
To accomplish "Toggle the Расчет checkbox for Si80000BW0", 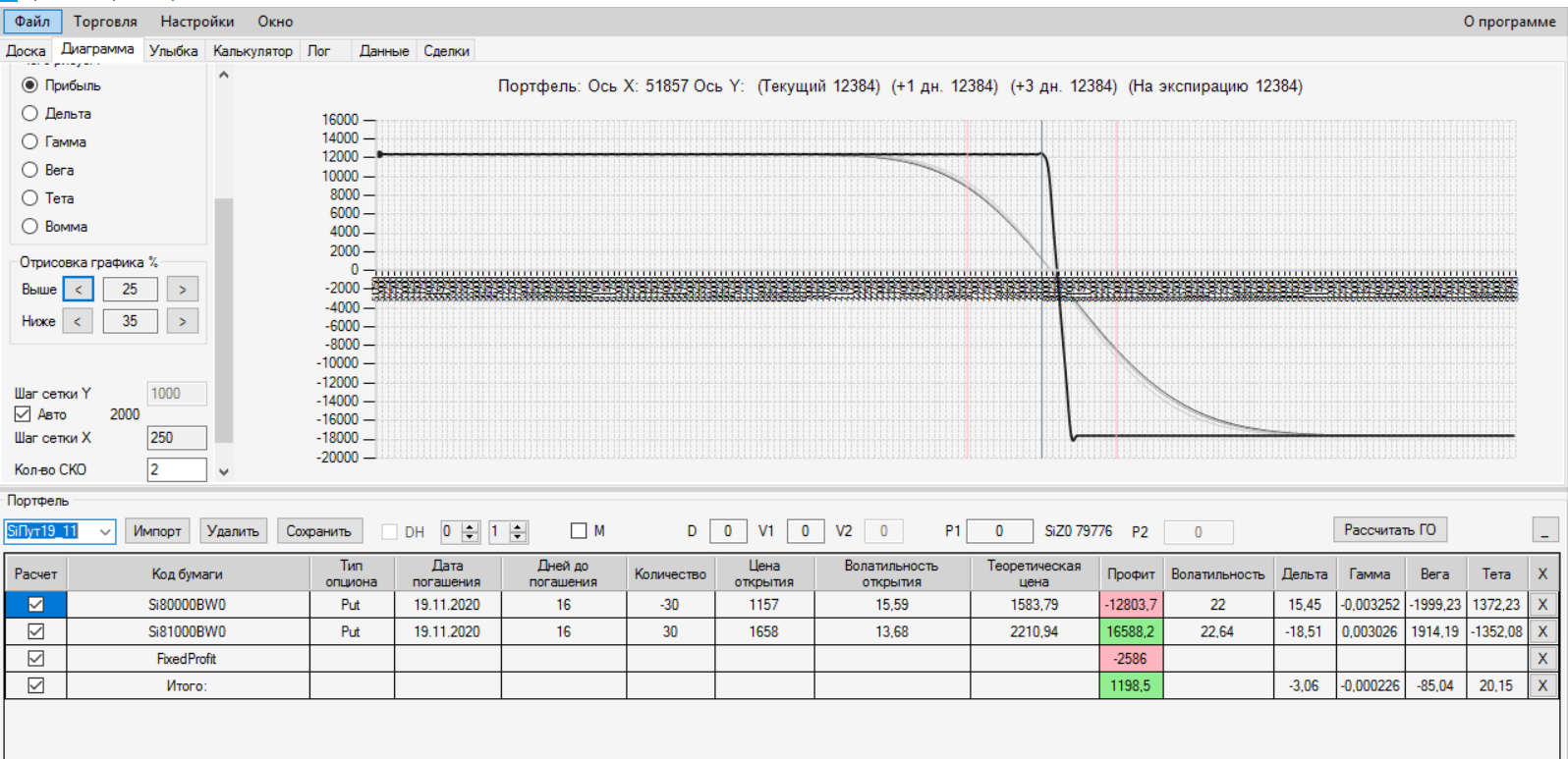I will point(36,605).
